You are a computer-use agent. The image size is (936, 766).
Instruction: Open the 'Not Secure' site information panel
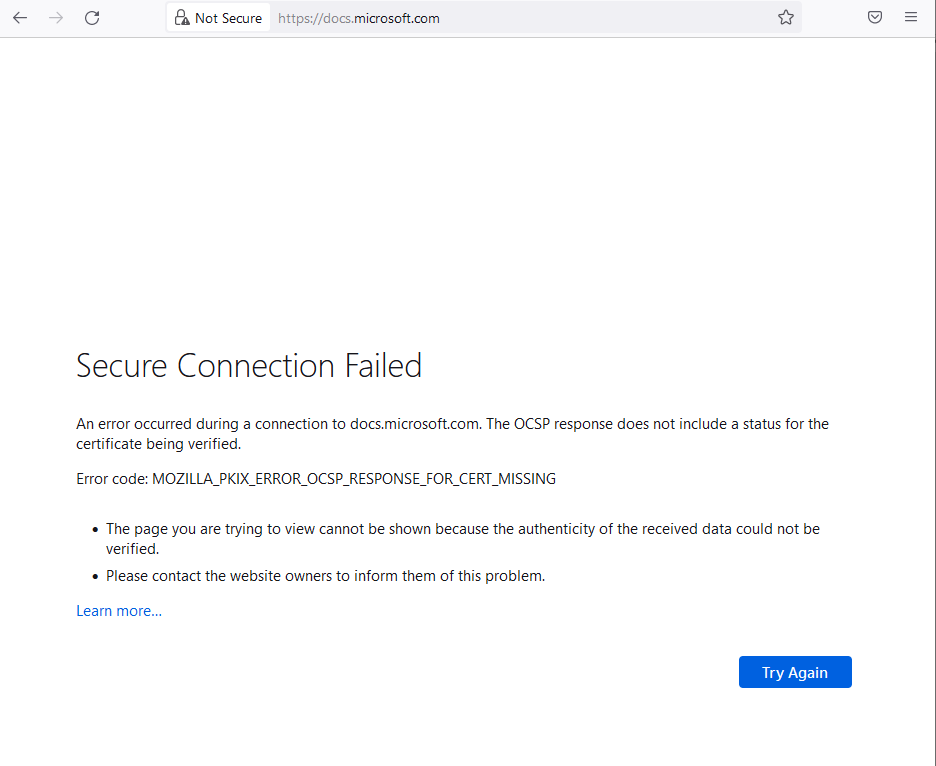pos(216,17)
